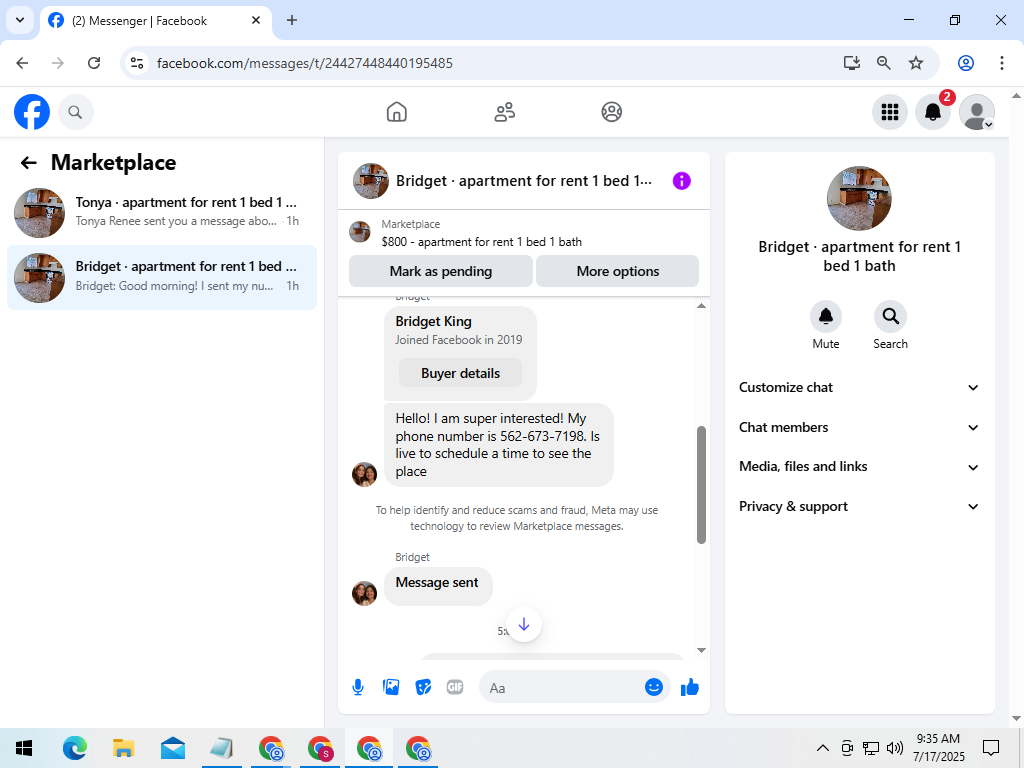
Task: Expand Media, files and links section
Action: (x=859, y=467)
